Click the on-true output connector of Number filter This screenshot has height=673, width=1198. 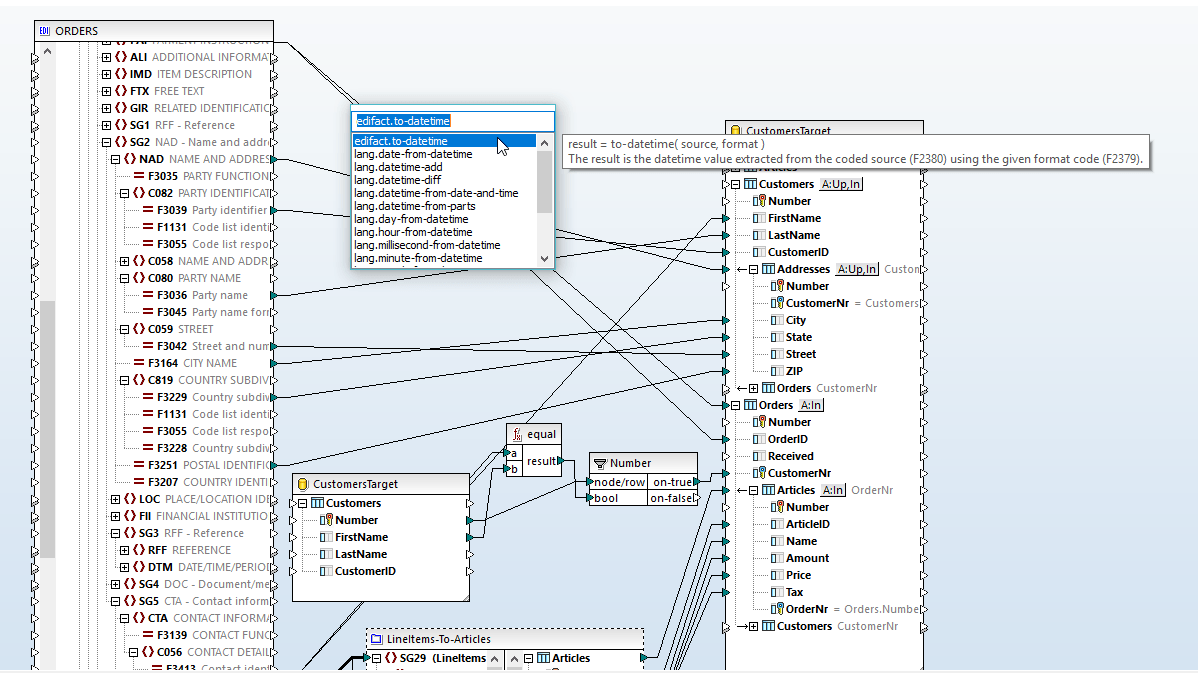[696, 482]
